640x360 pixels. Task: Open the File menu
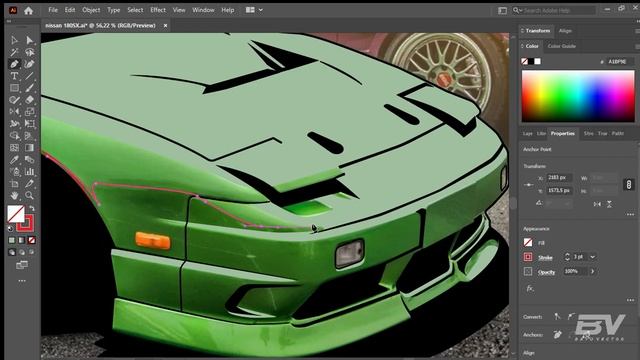pyautogui.click(x=53, y=10)
